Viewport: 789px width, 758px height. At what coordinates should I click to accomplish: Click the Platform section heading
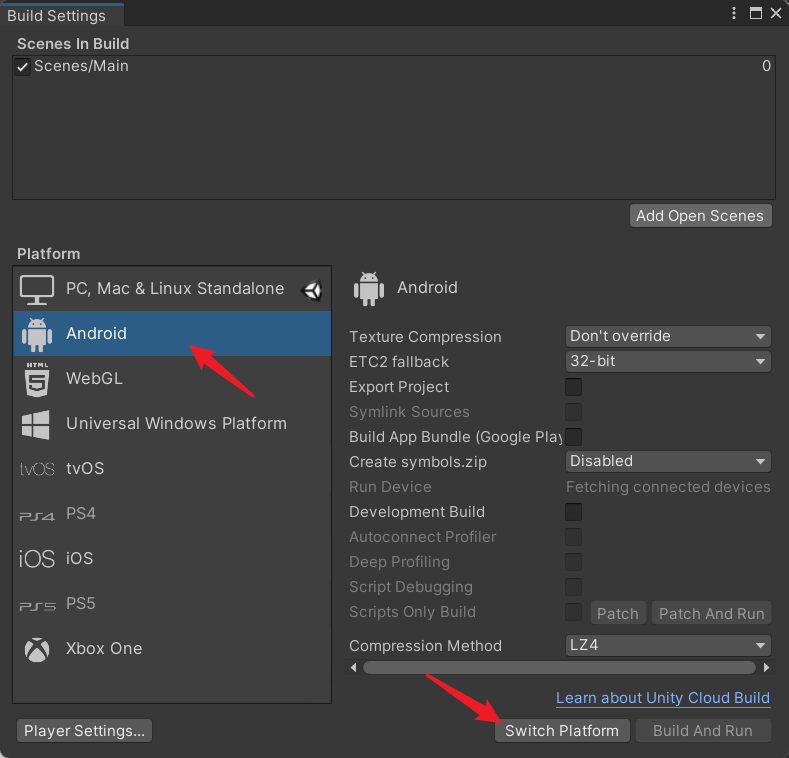pyautogui.click(x=48, y=254)
